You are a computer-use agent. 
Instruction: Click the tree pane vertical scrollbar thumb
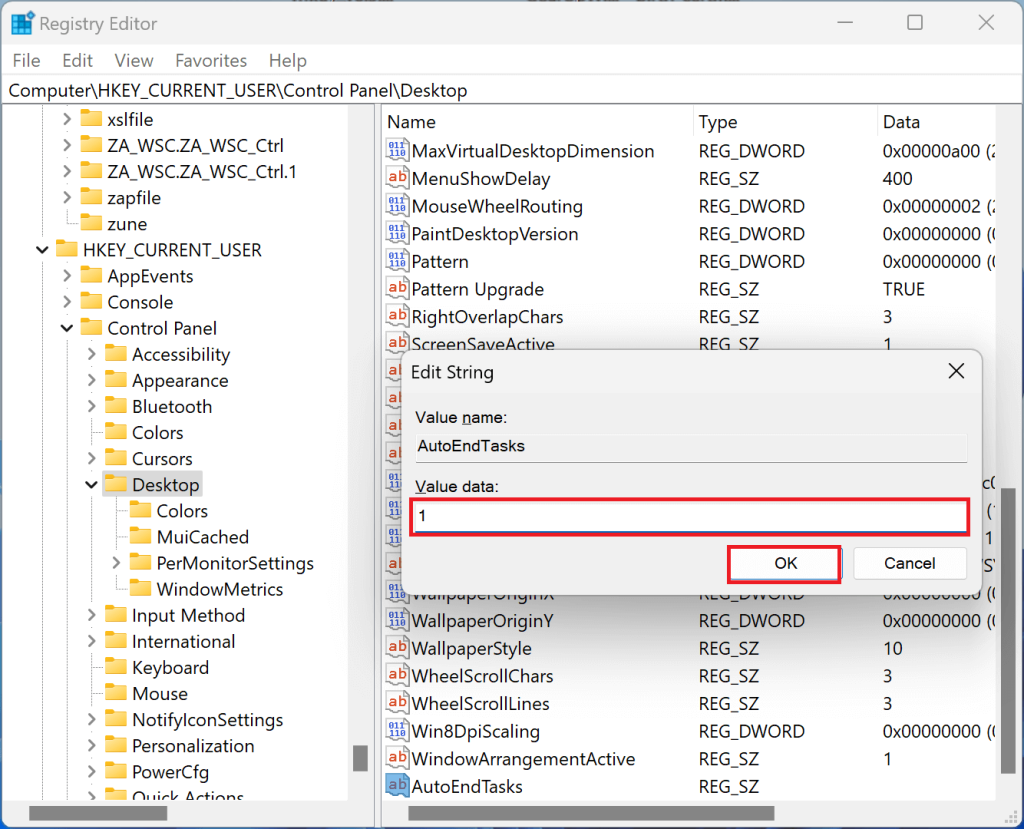point(360,758)
